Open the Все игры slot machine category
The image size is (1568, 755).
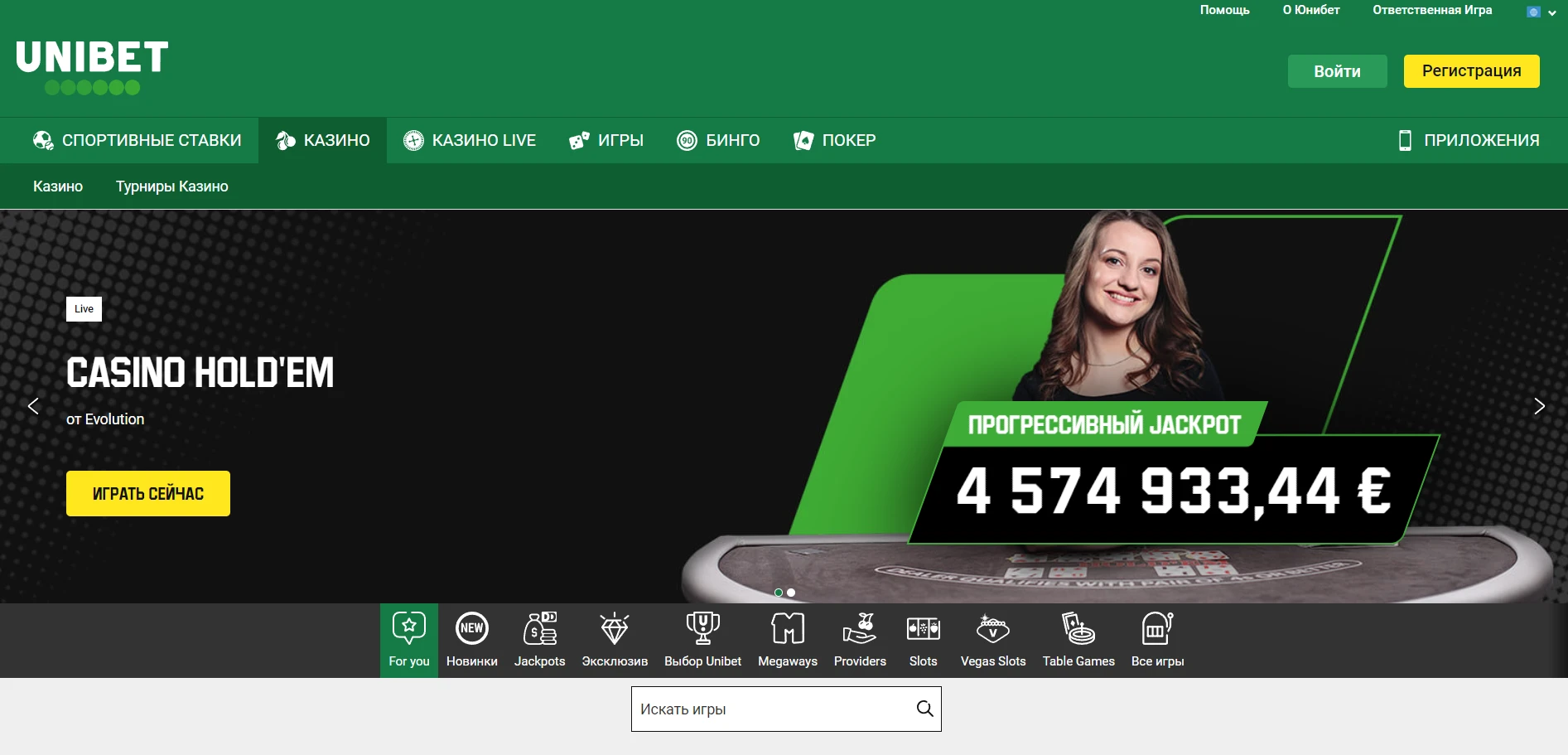click(1158, 641)
